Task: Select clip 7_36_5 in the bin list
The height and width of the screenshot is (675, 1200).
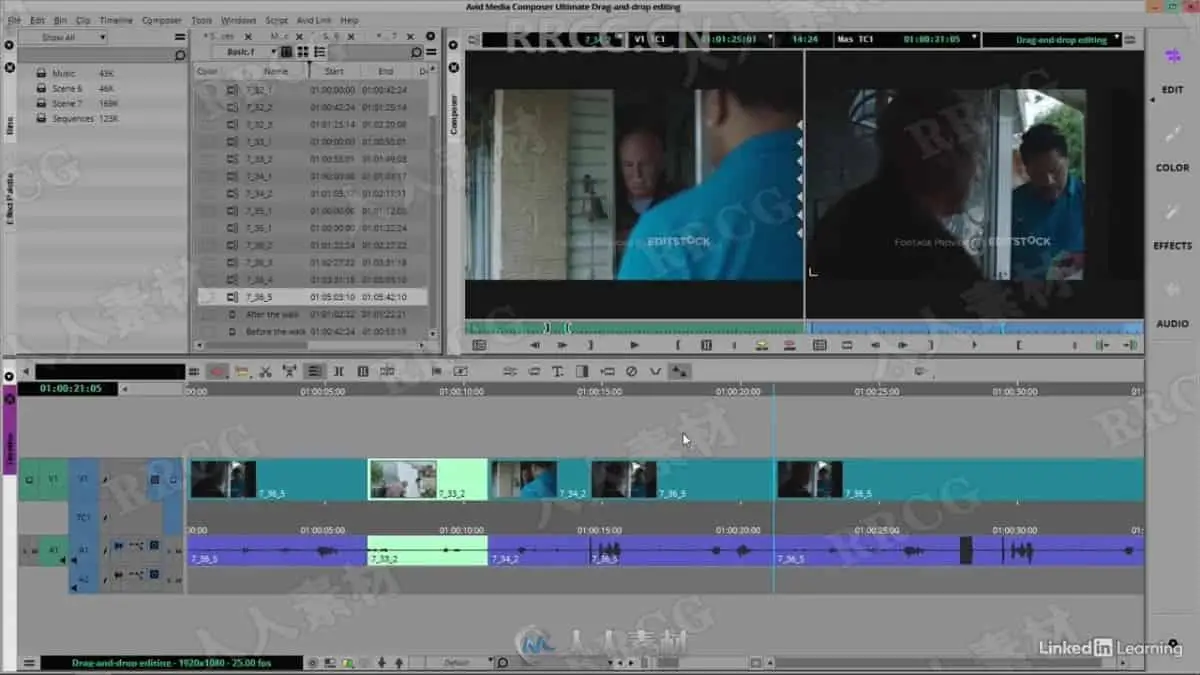Action: (312, 297)
